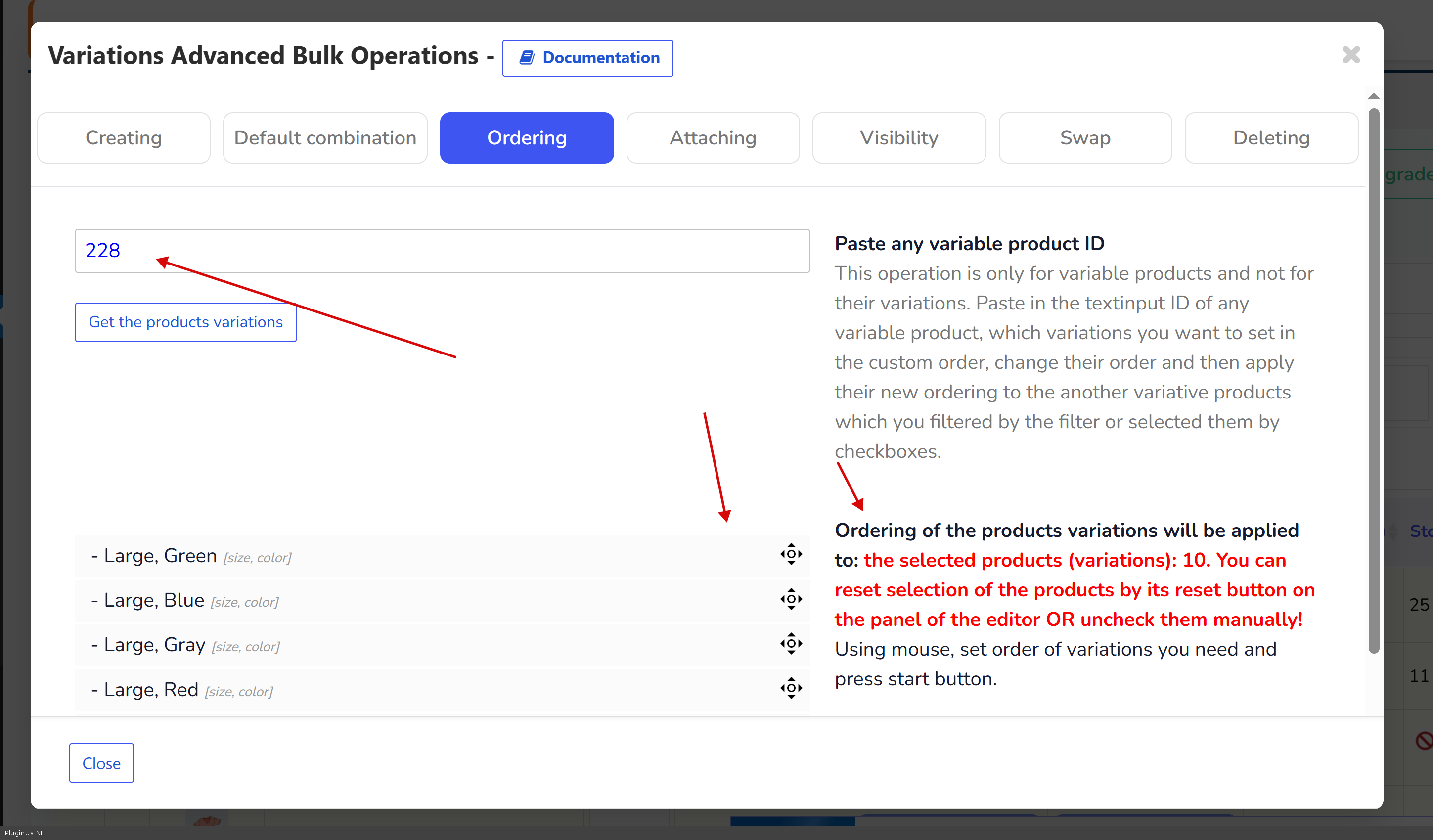
Task: Click the move icon for Large, Red
Action: [x=790, y=688]
